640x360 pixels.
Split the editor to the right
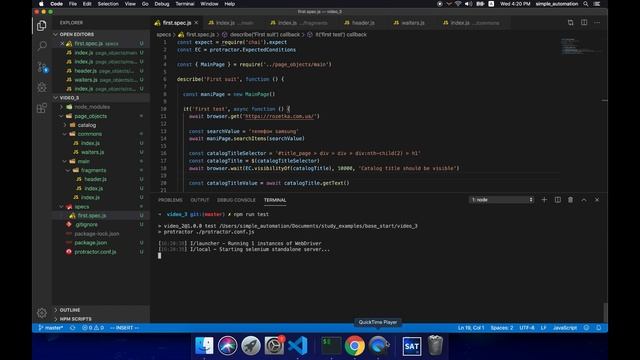click(584, 23)
